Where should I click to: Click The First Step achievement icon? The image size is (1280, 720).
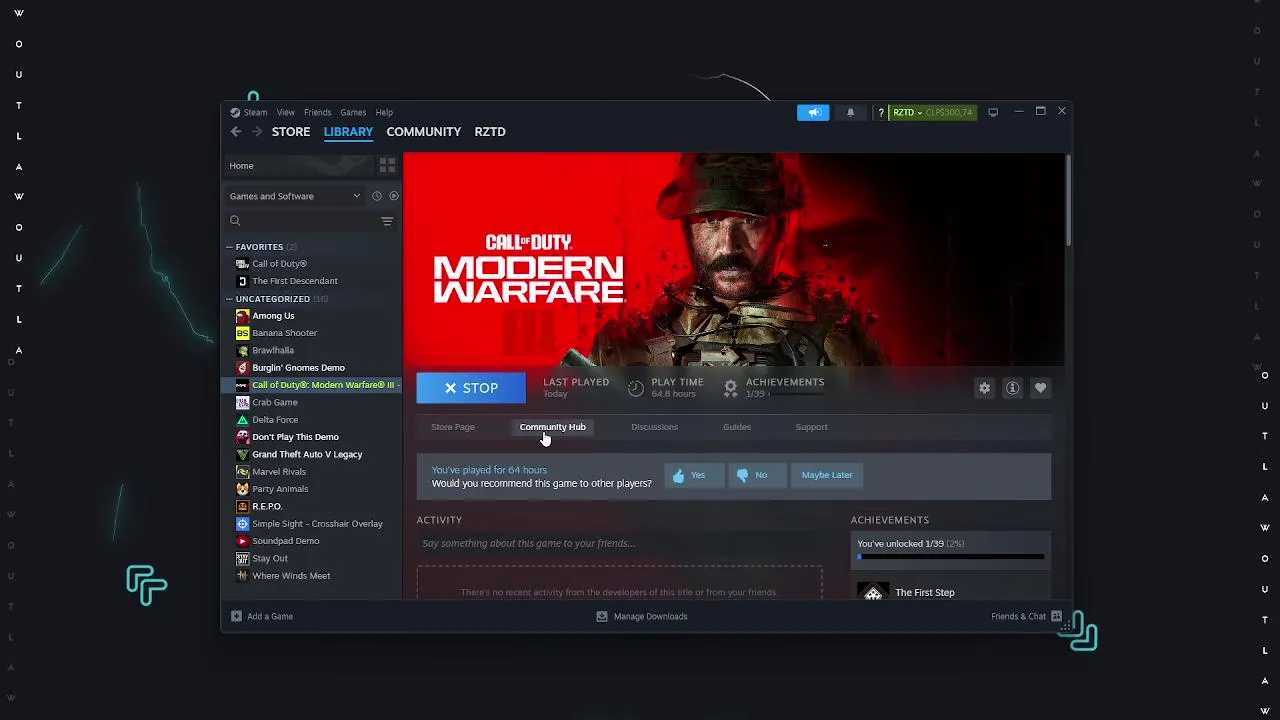(x=873, y=592)
